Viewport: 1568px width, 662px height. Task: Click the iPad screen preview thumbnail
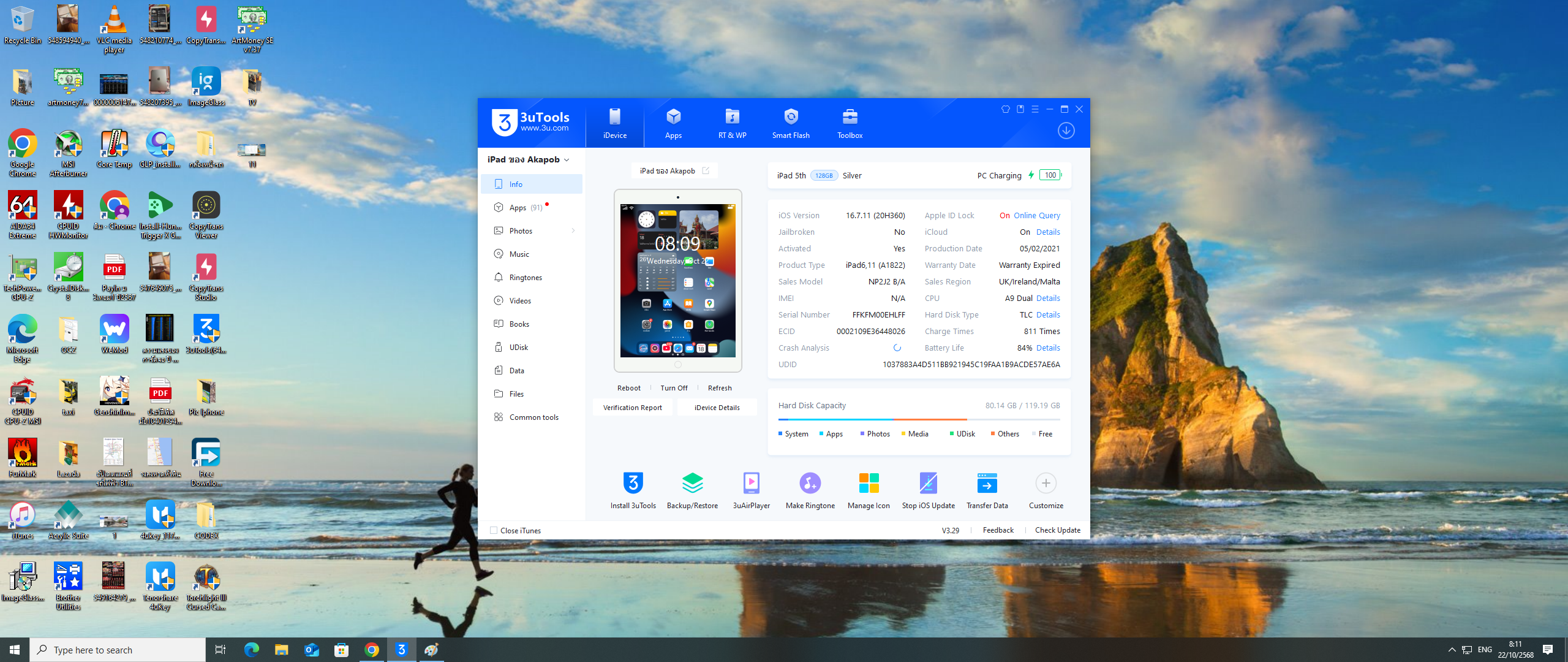point(677,281)
